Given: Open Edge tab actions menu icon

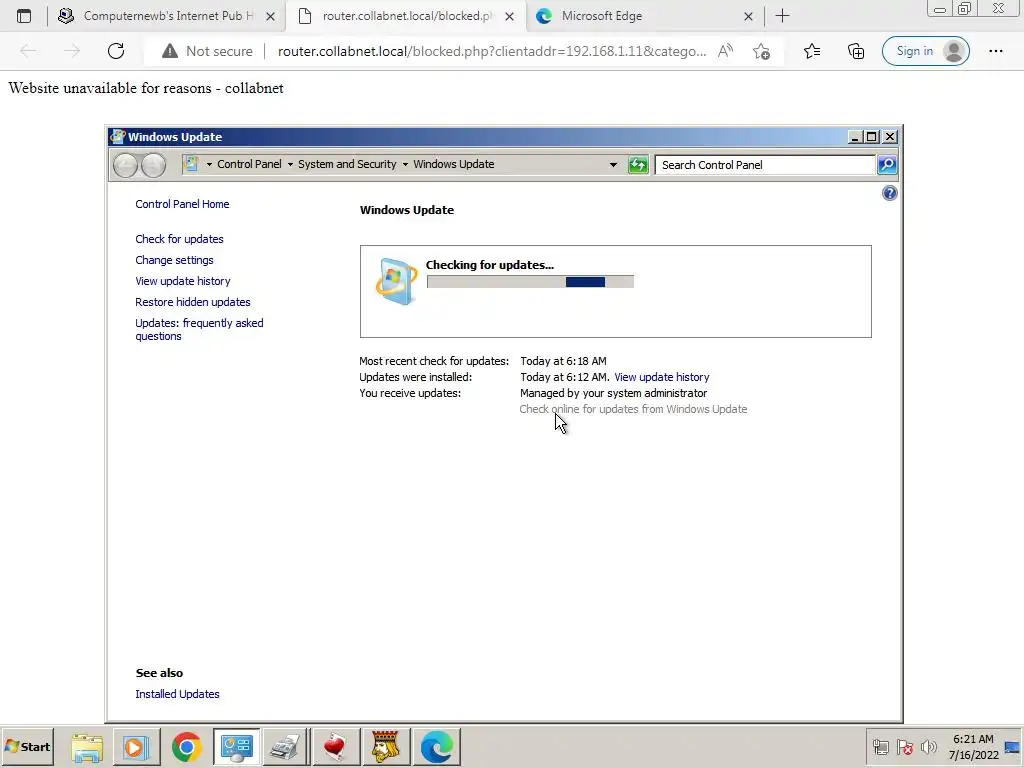Looking at the screenshot, I should coord(24,16).
